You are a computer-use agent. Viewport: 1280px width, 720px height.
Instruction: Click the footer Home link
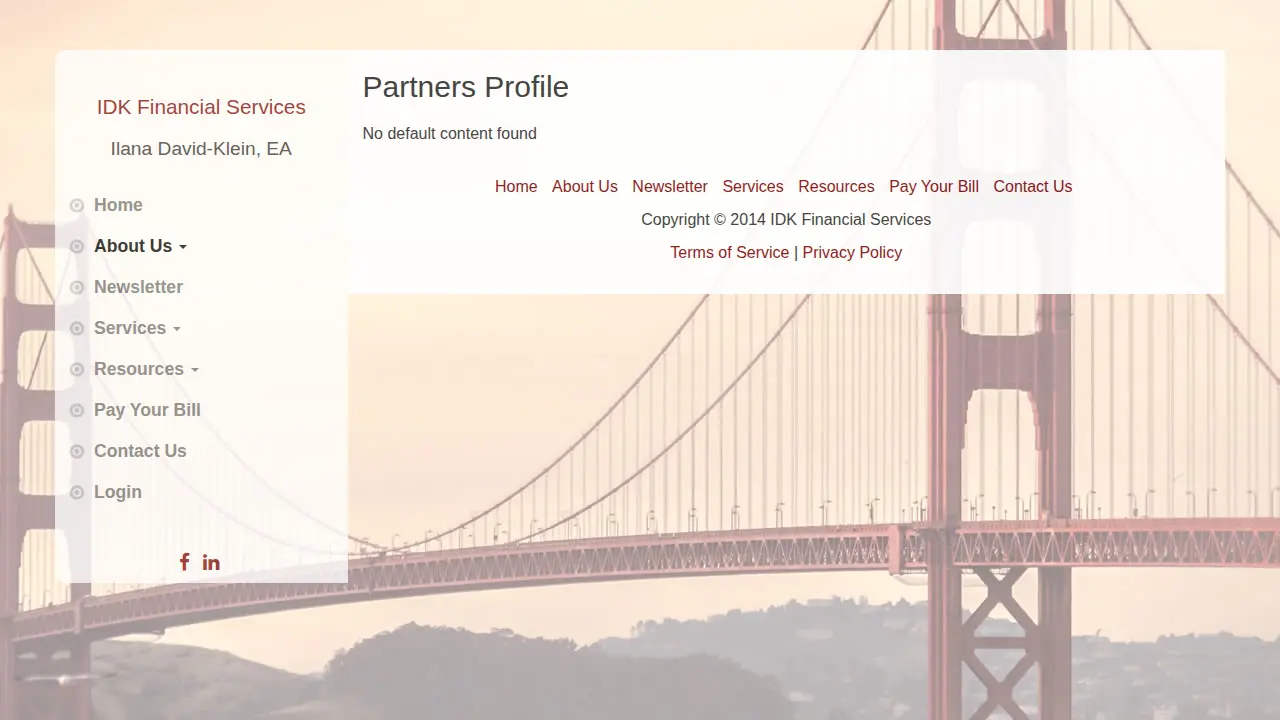pos(516,186)
